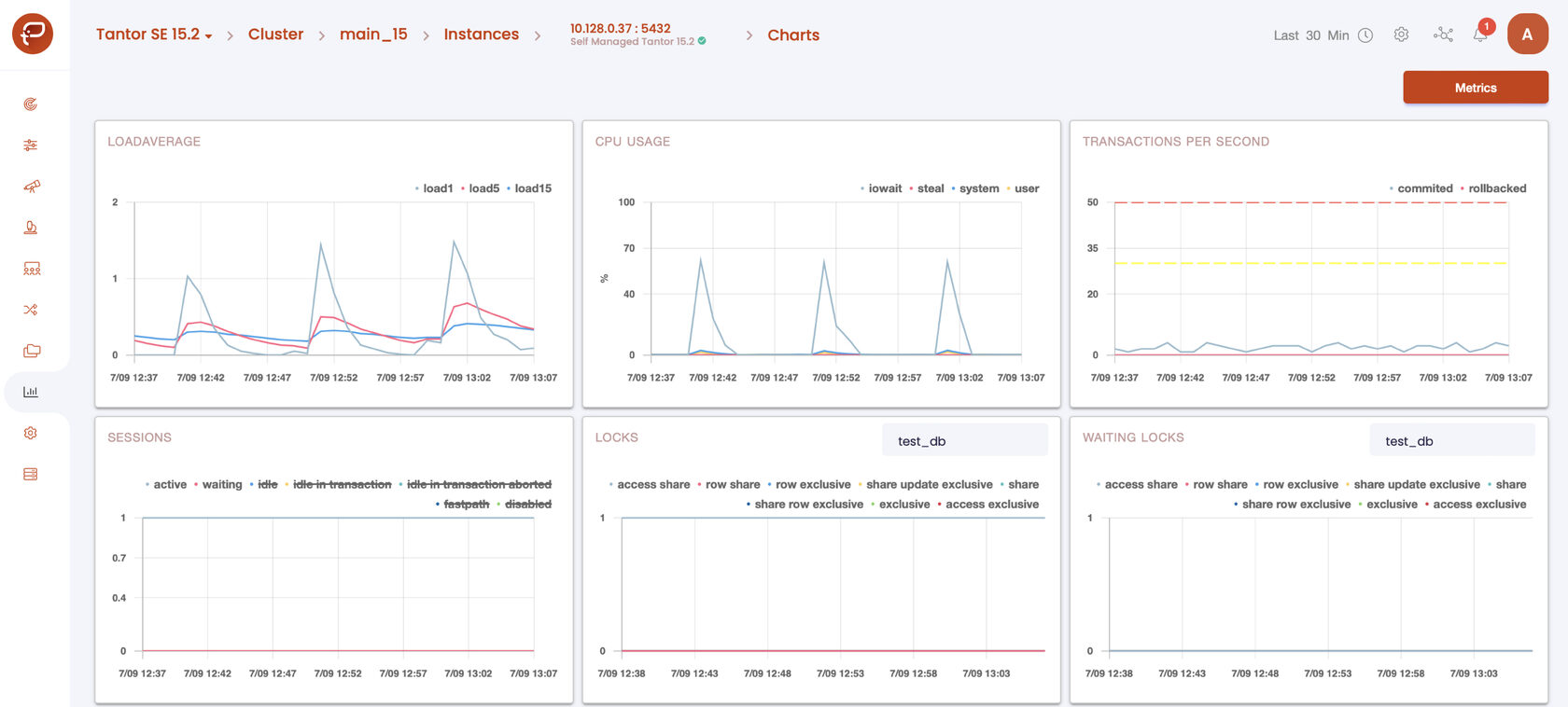Go to main_15 breadcrumb
1568x707 pixels.
pyautogui.click(x=373, y=35)
